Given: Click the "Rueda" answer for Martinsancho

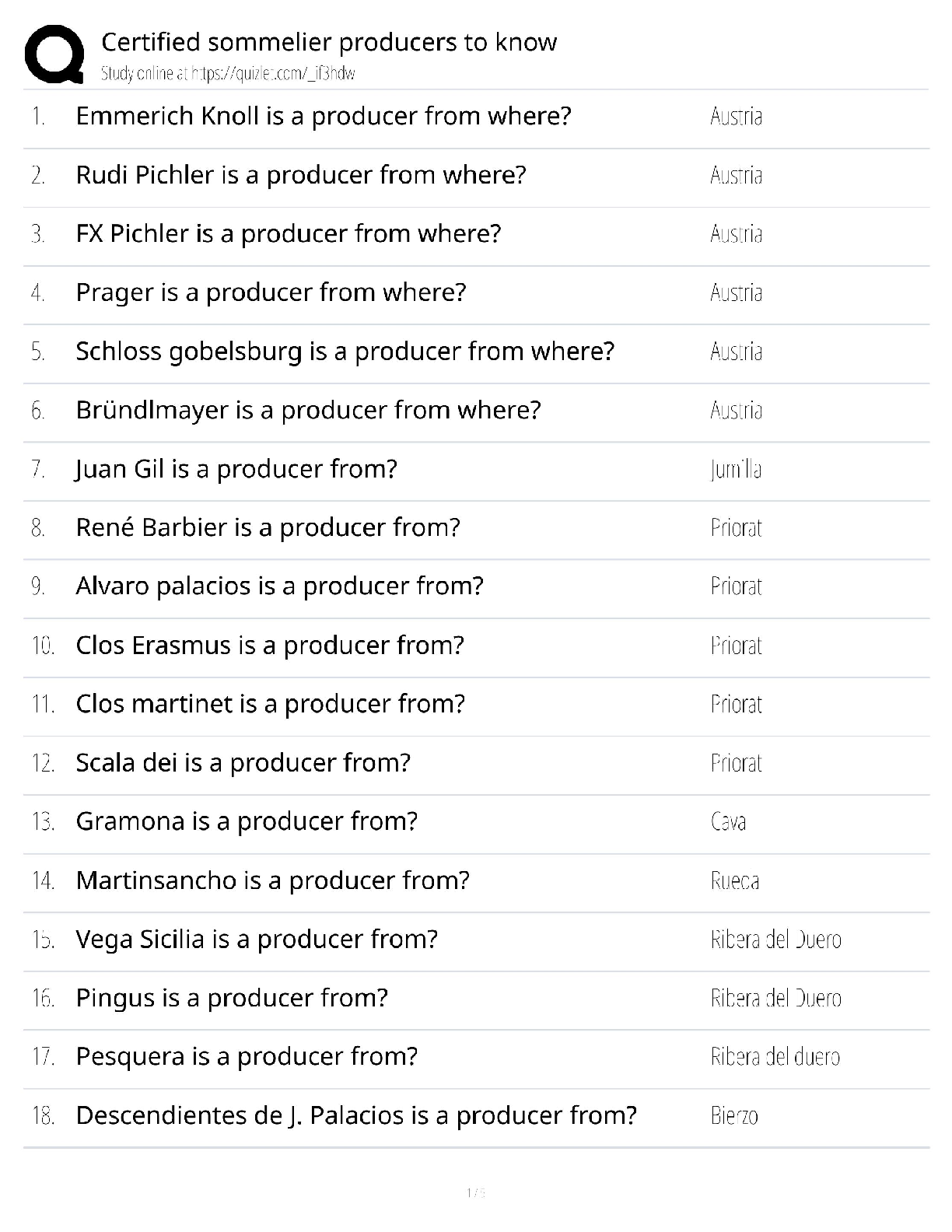Looking at the screenshot, I should (735, 881).
